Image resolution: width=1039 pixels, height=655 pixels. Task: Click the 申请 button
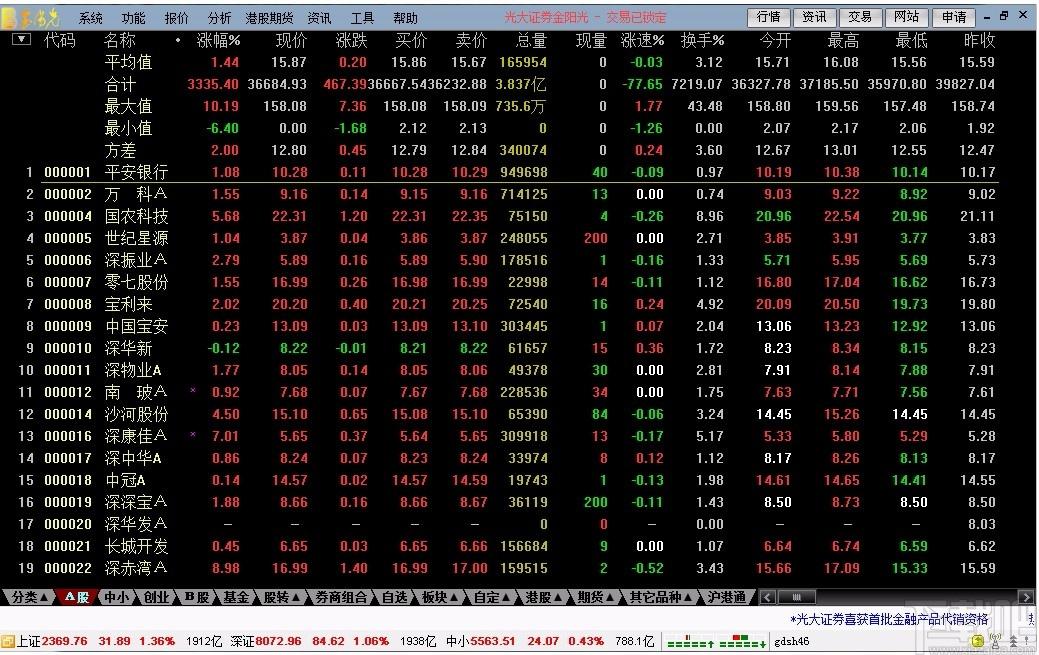tap(954, 17)
